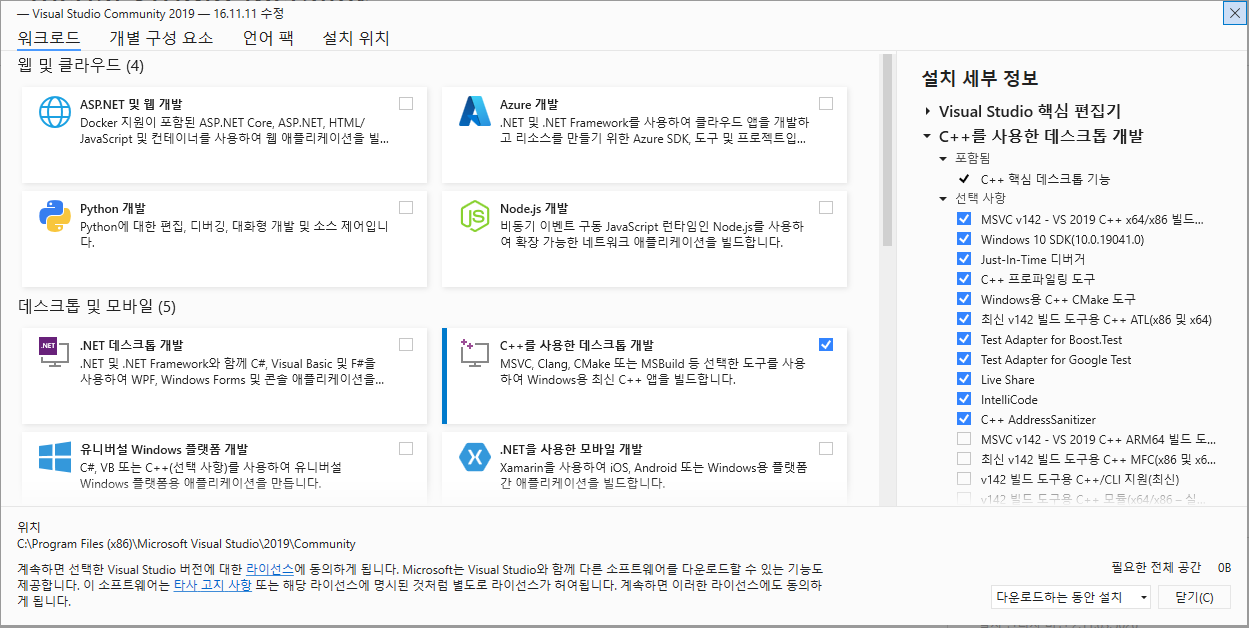Disable Test Adapter for Google Test
The image size is (1249, 628).
(x=964, y=359)
